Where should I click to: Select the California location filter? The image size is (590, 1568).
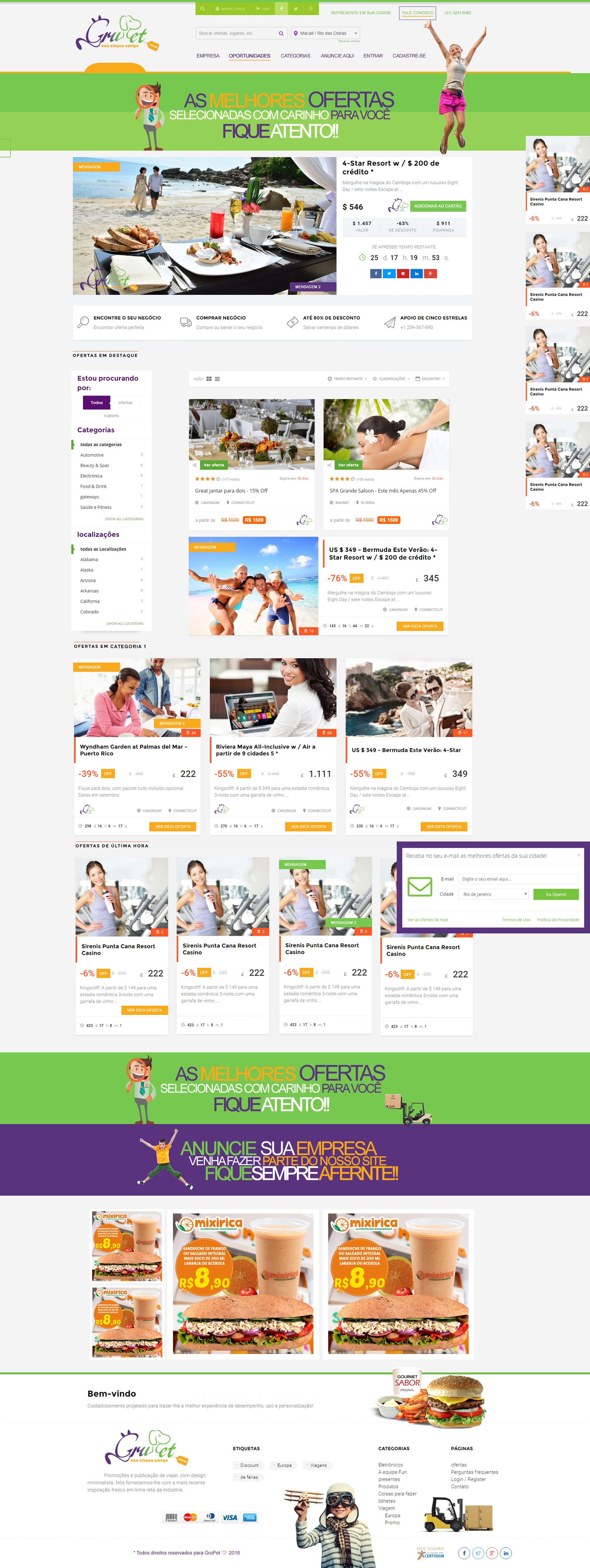(x=90, y=601)
